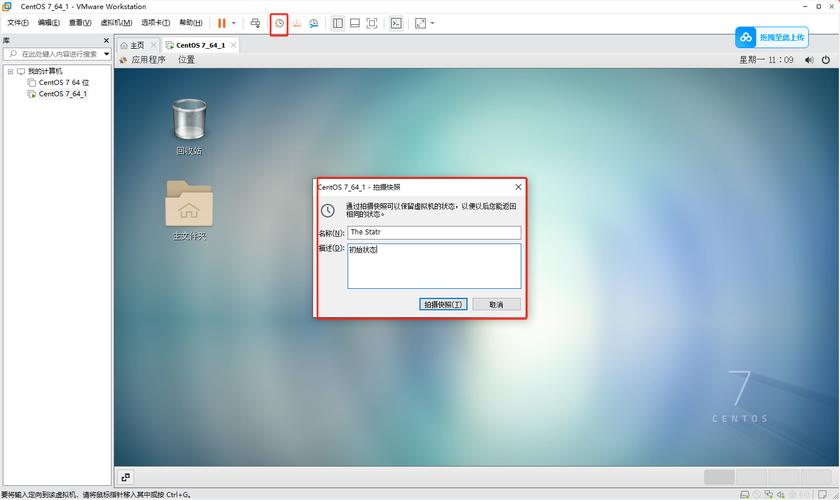Click the CD/DVD status bar icon
The image size is (840, 500).
tap(757, 495)
